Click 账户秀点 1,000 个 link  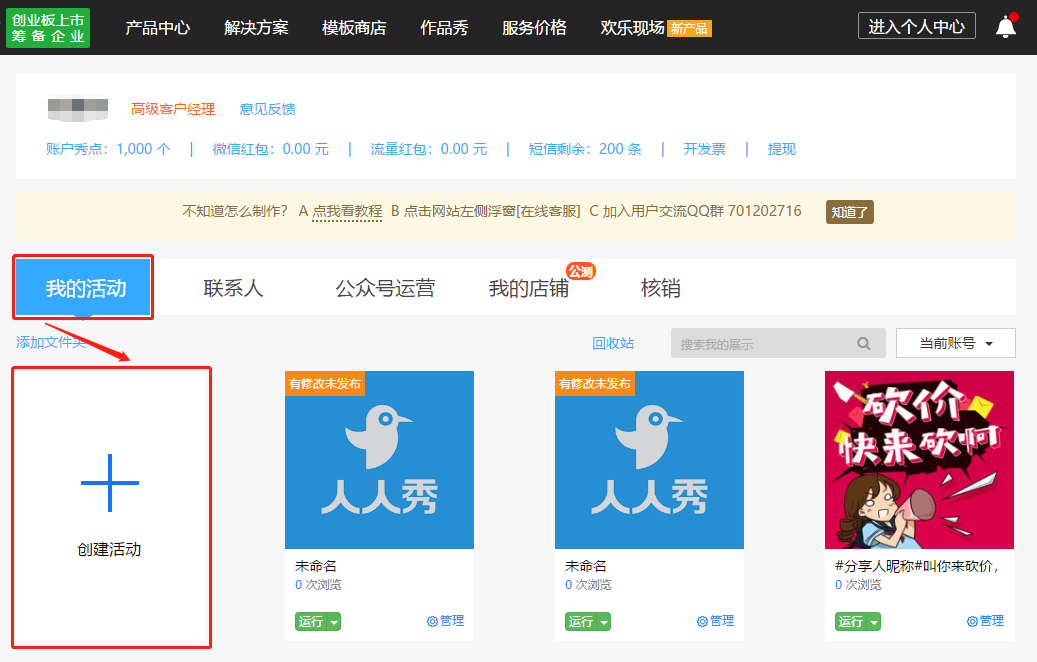(x=108, y=149)
